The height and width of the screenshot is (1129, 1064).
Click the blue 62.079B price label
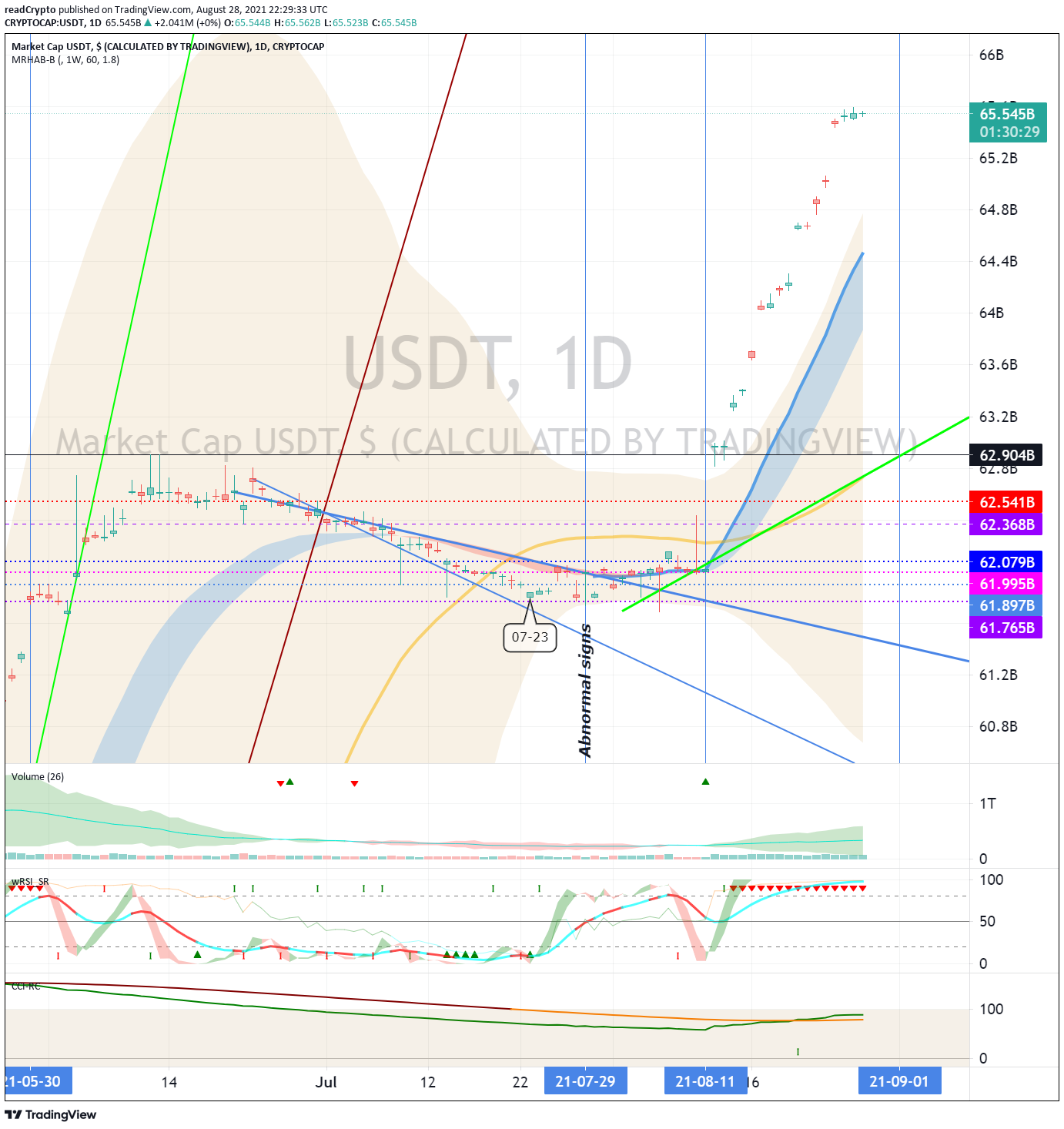point(1006,562)
